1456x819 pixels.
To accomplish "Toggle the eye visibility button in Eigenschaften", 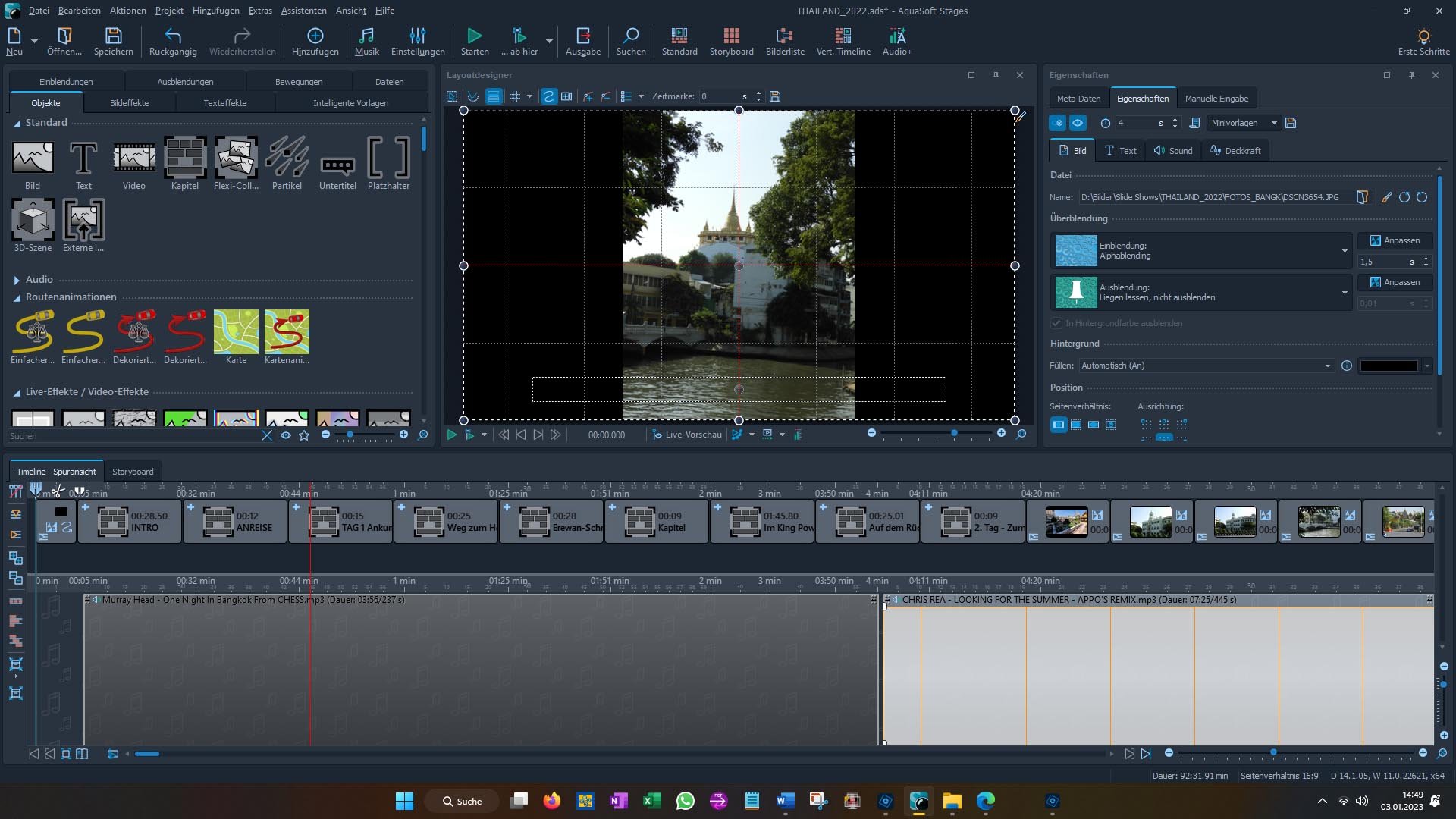I will point(1078,123).
